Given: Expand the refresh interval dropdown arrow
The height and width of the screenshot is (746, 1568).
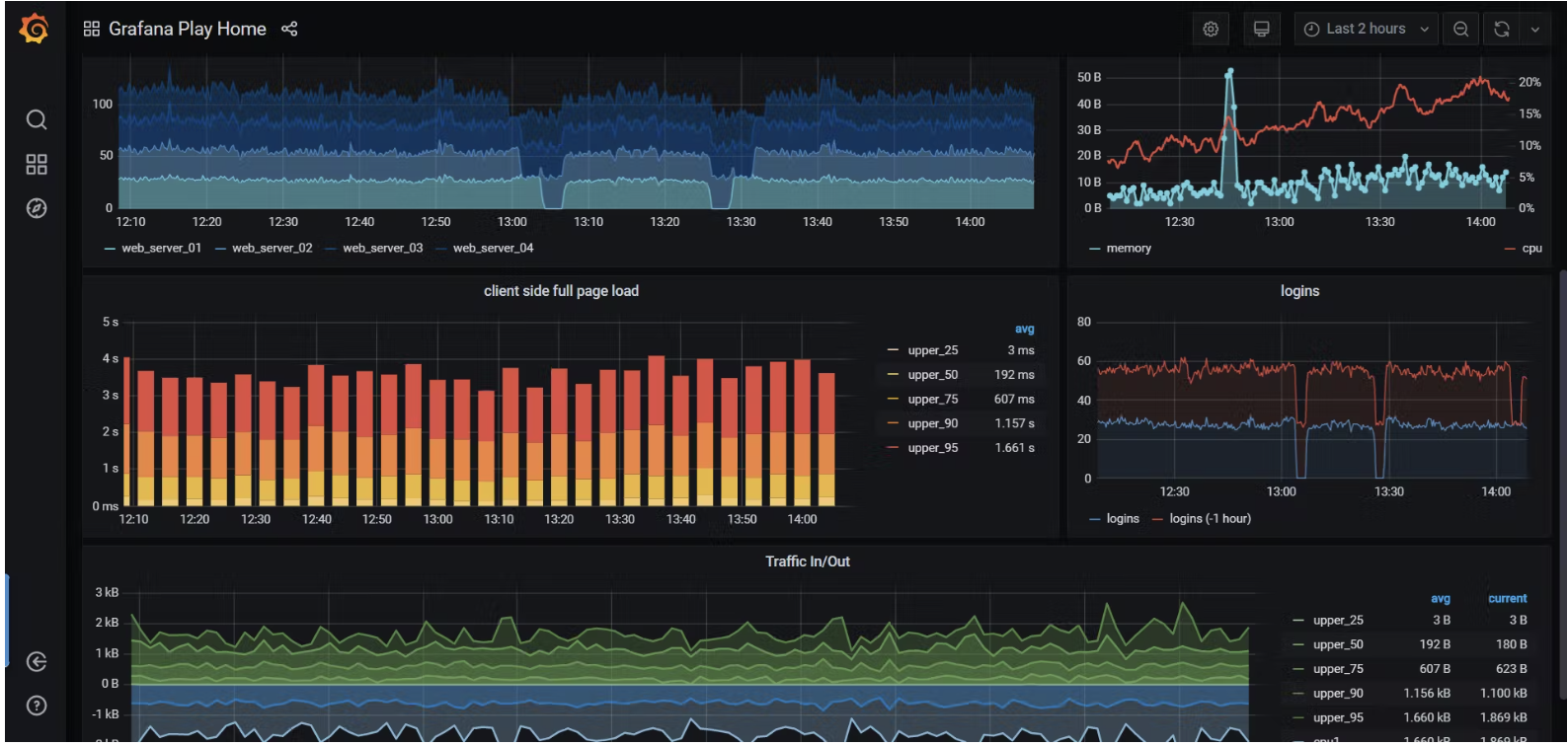Looking at the screenshot, I should click(x=1535, y=29).
